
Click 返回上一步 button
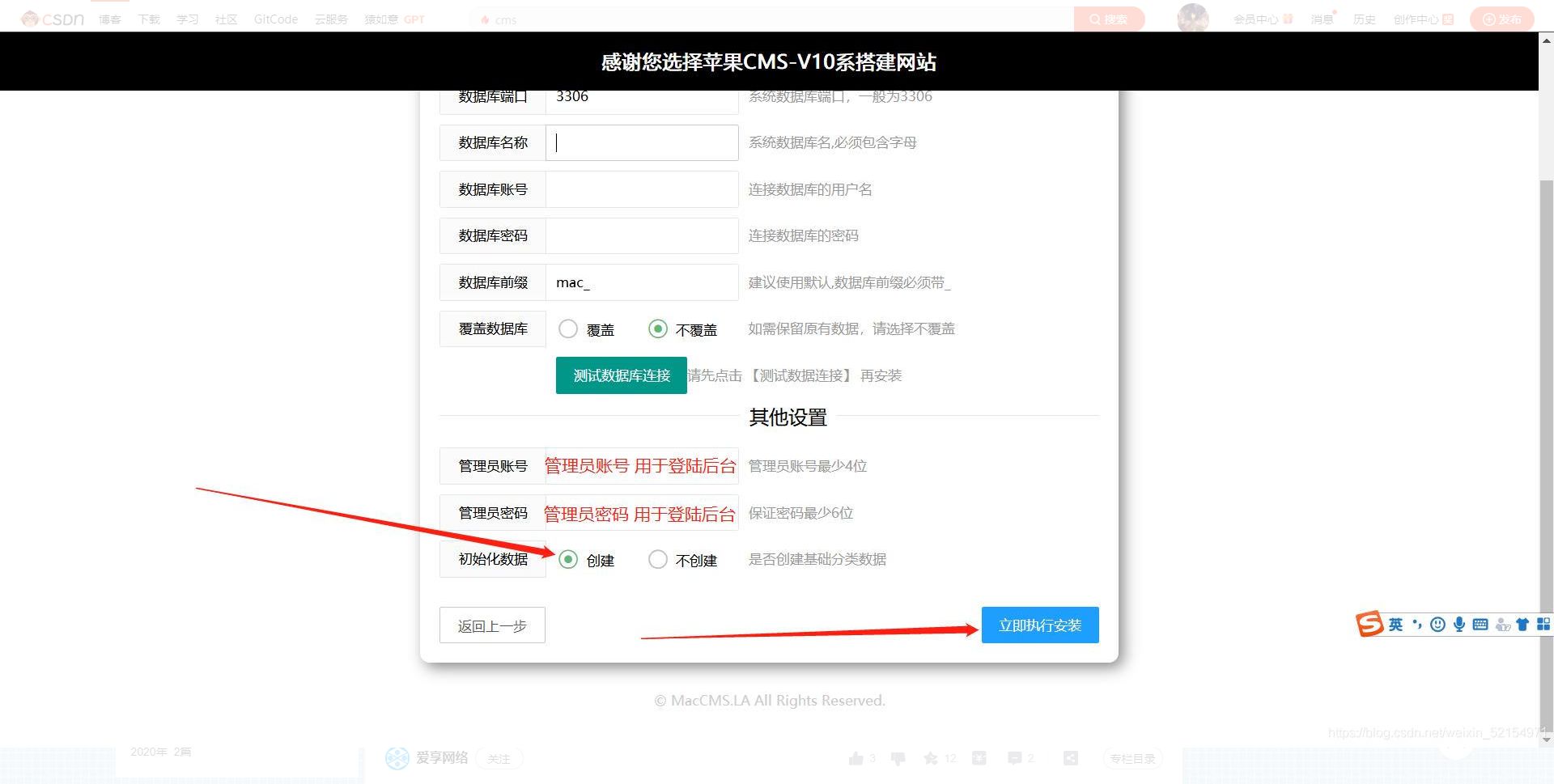(492, 625)
